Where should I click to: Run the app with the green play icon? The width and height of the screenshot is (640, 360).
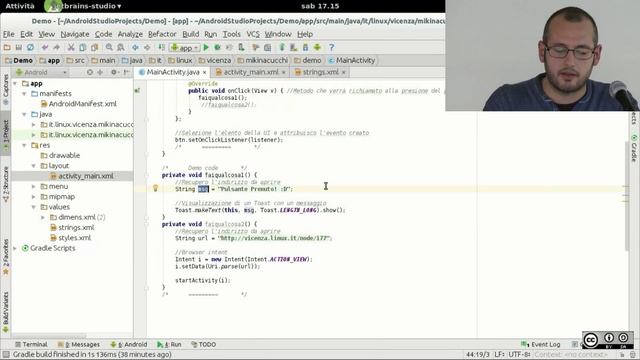[206, 47]
